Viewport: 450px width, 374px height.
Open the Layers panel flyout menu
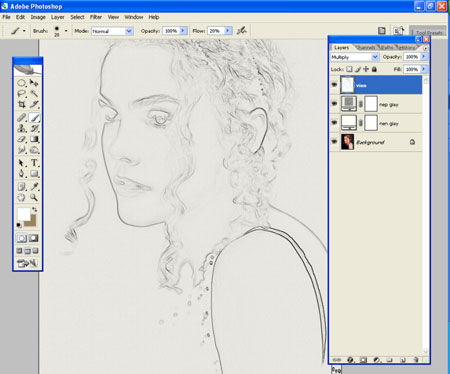click(x=425, y=48)
